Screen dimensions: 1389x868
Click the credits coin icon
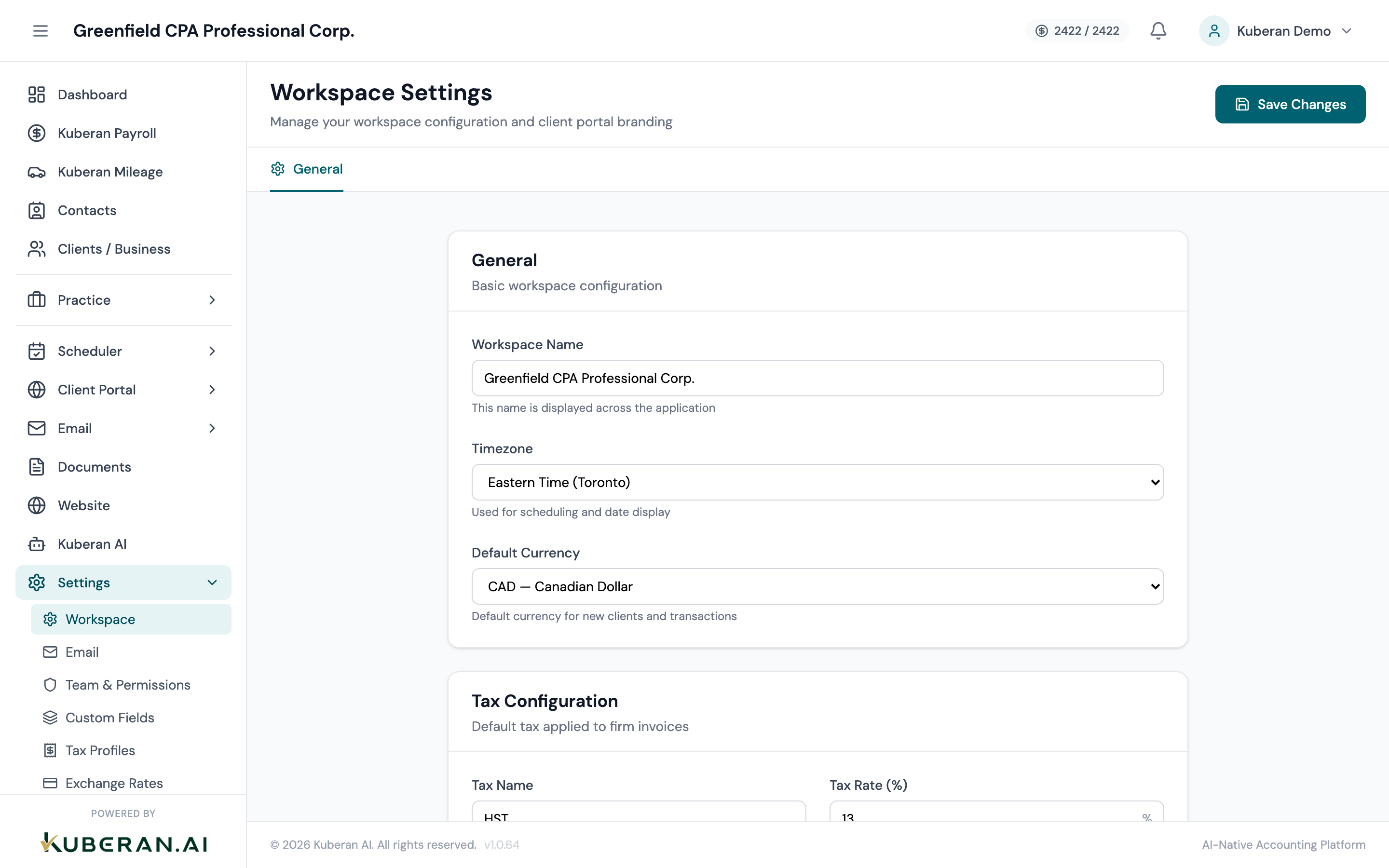point(1042,31)
